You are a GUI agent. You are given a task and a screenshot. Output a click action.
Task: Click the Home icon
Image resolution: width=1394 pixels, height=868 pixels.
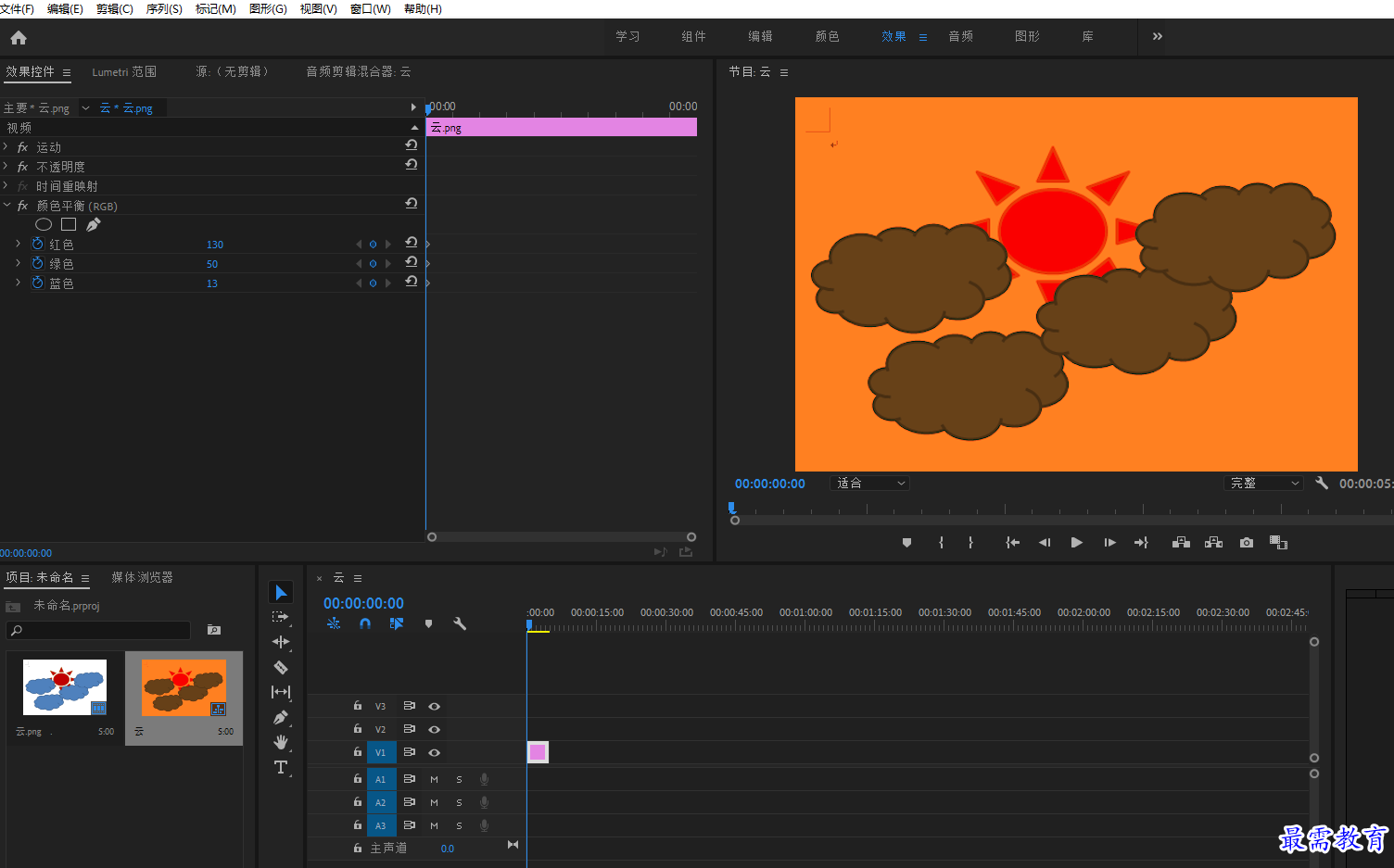tap(19, 38)
